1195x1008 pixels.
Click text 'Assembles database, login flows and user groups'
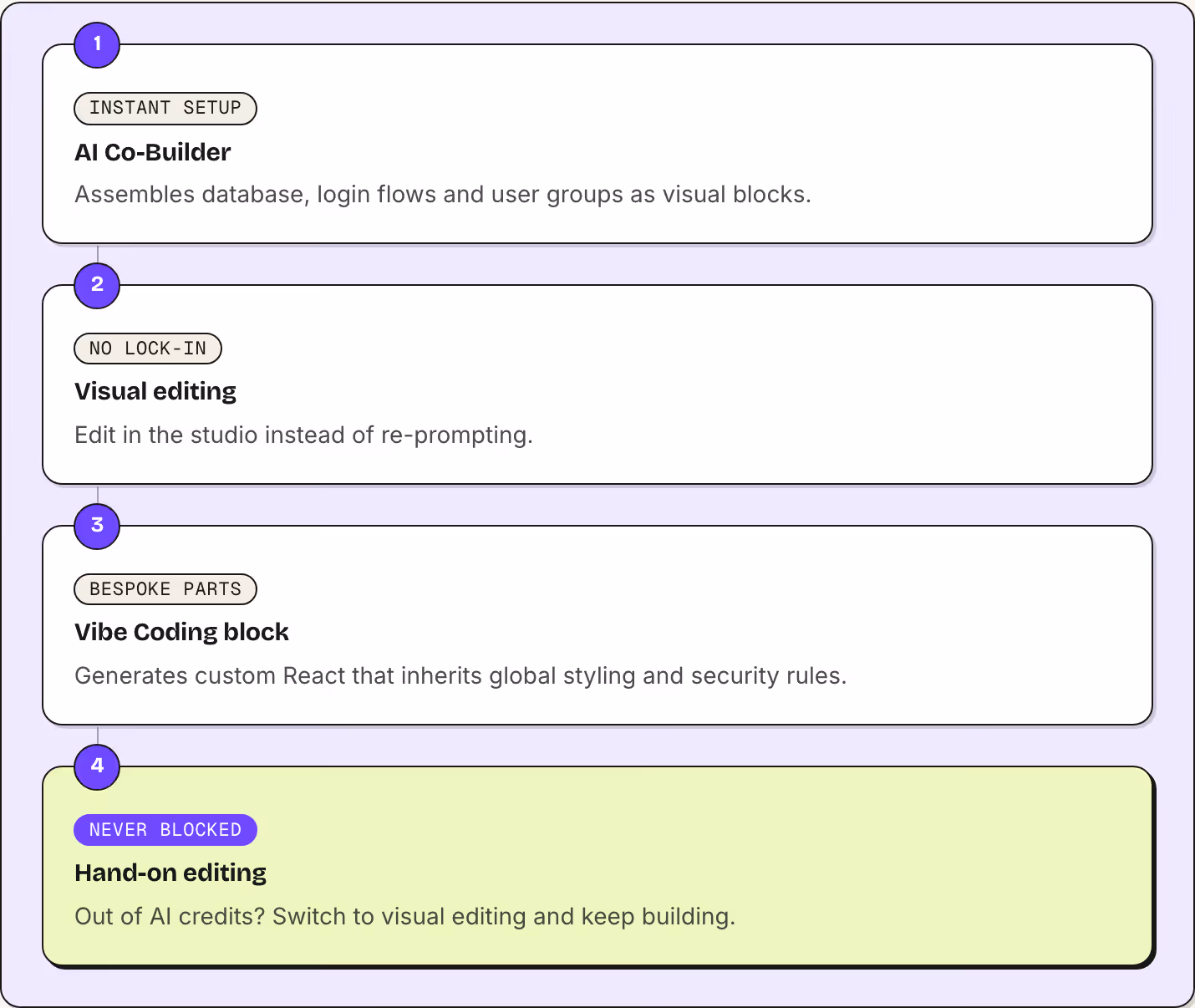click(x=349, y=195)
